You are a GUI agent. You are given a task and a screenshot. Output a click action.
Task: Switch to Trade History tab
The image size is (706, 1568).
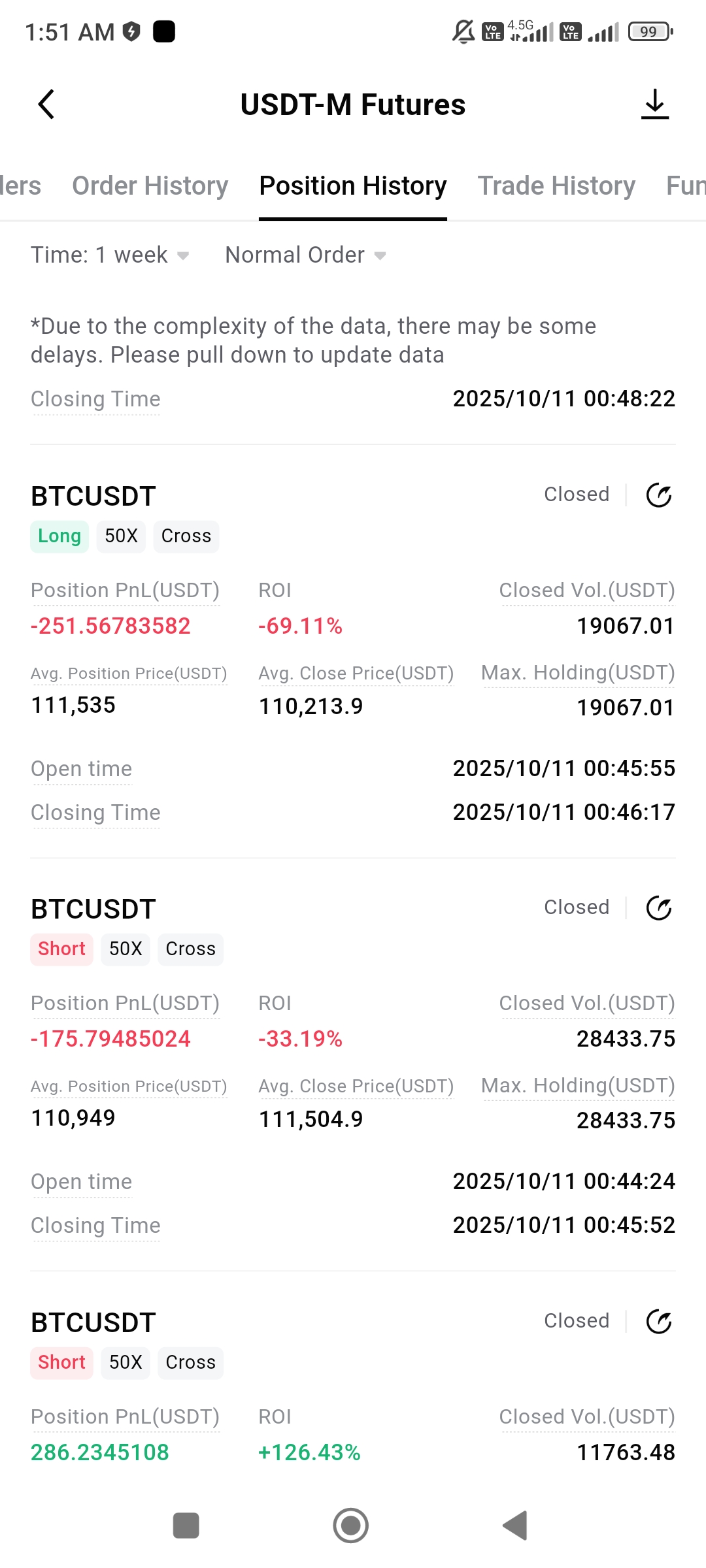point(556,186)
